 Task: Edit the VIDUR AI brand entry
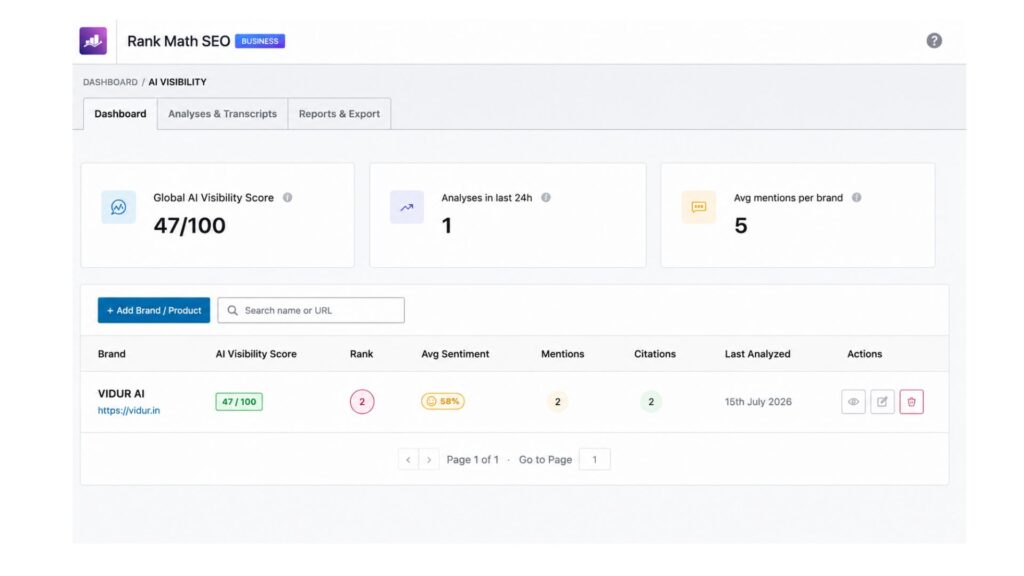tap(882, 402)
